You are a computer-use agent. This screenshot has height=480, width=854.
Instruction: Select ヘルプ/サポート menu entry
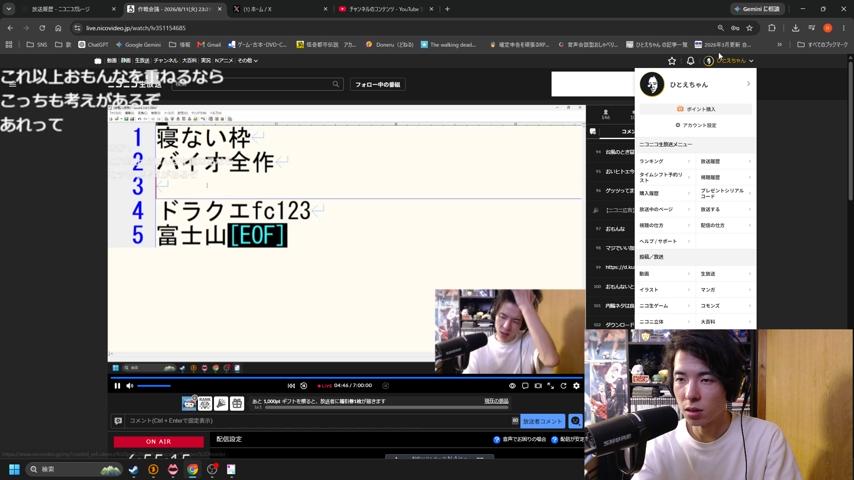664,241
